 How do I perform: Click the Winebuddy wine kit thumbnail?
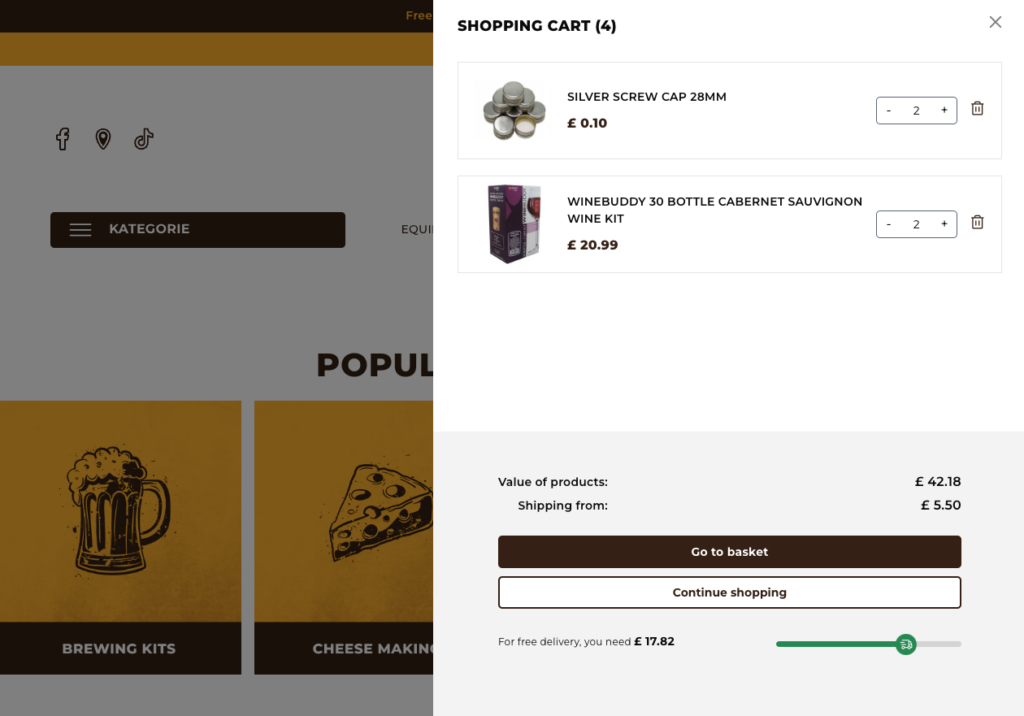click(x=514, y=223)
